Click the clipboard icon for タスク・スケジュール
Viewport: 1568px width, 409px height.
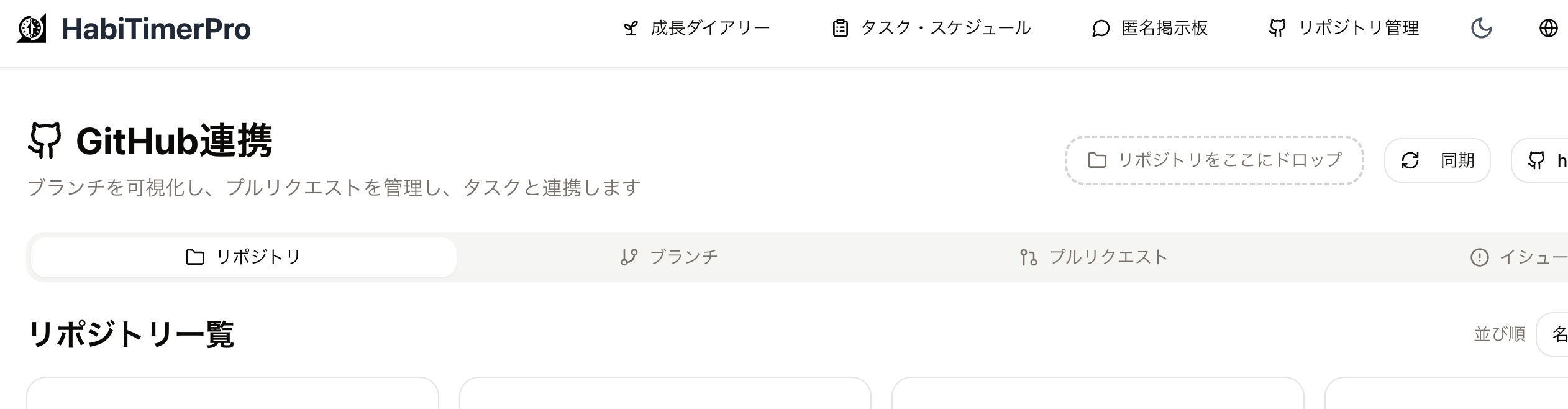pos(840,29)
